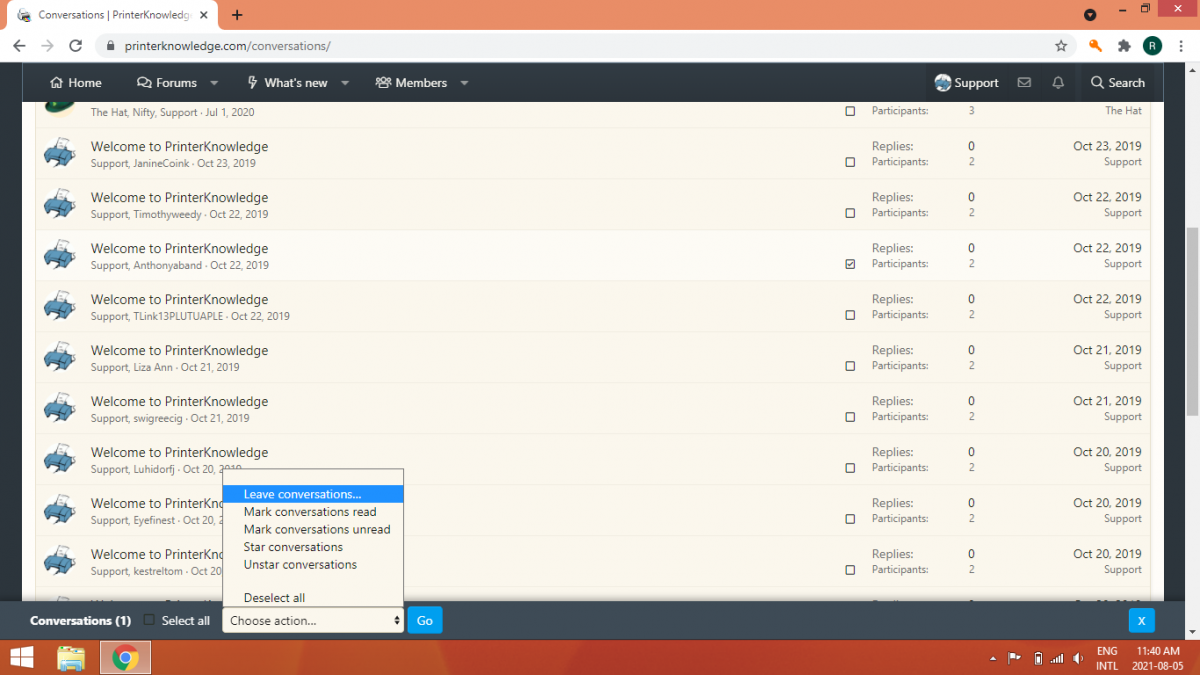
Task: Open the Search link in navbar
Action: click(x=1117, y=83)
